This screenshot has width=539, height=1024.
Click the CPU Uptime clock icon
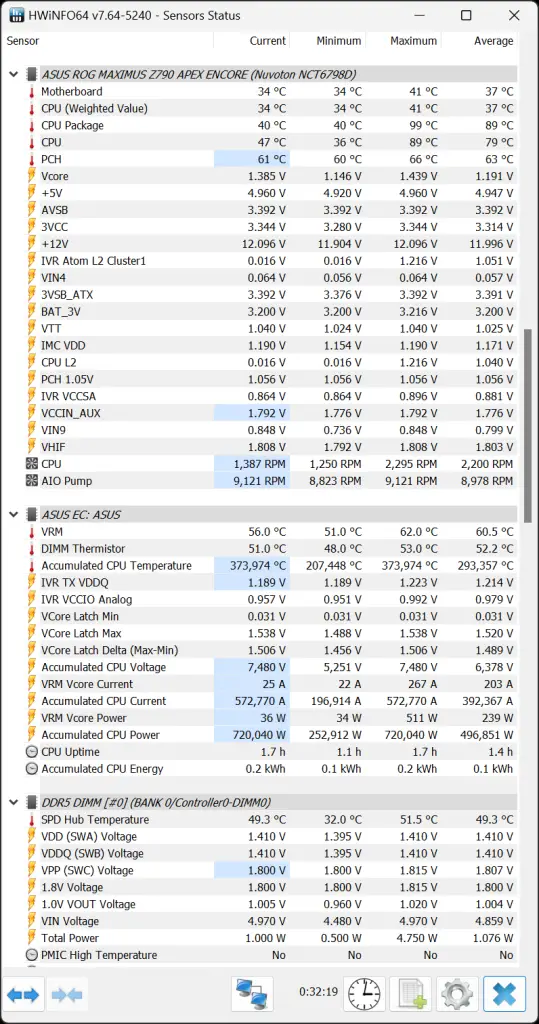(31, 752)
